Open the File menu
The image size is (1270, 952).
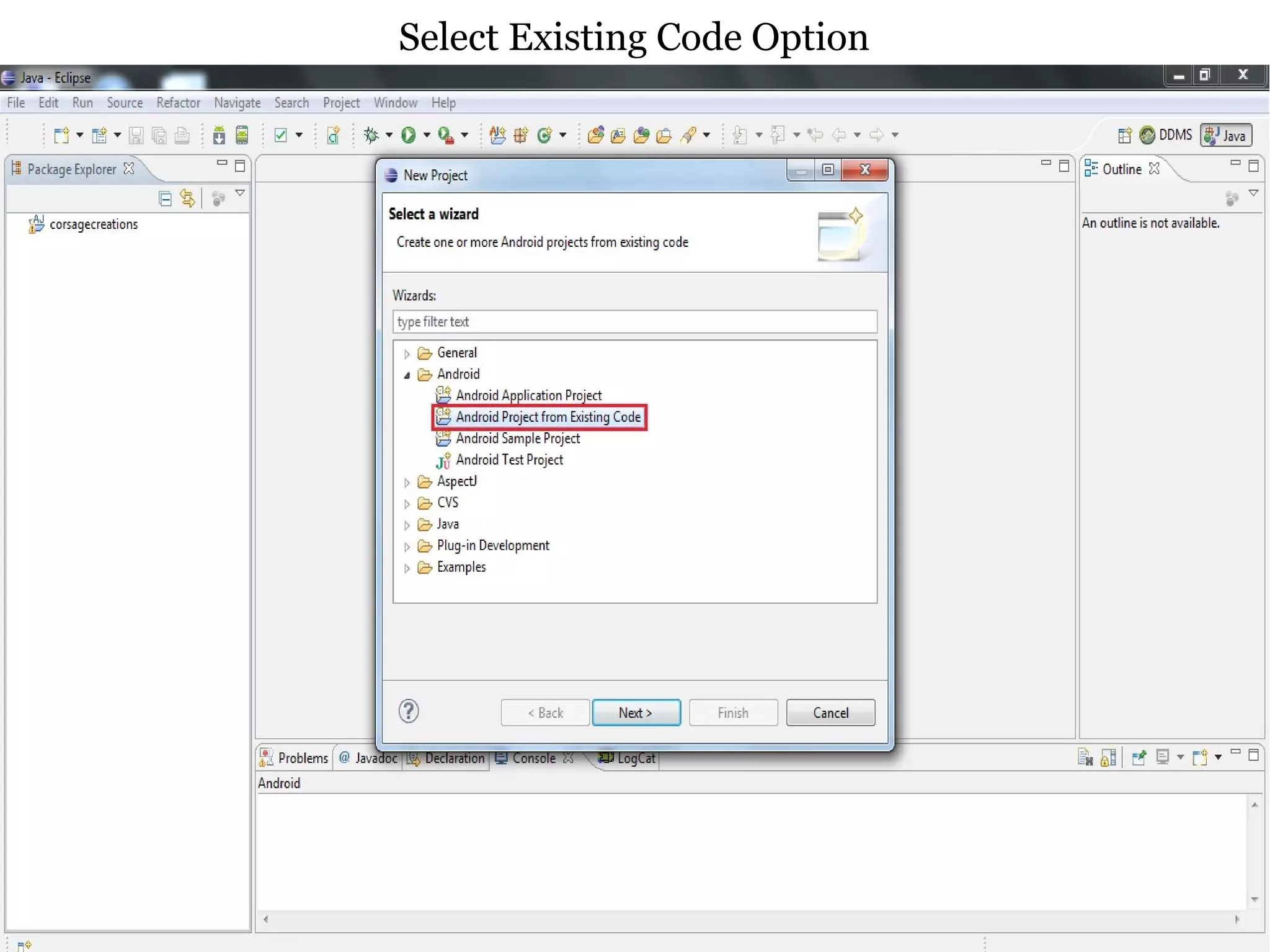[x=16, y=103]
